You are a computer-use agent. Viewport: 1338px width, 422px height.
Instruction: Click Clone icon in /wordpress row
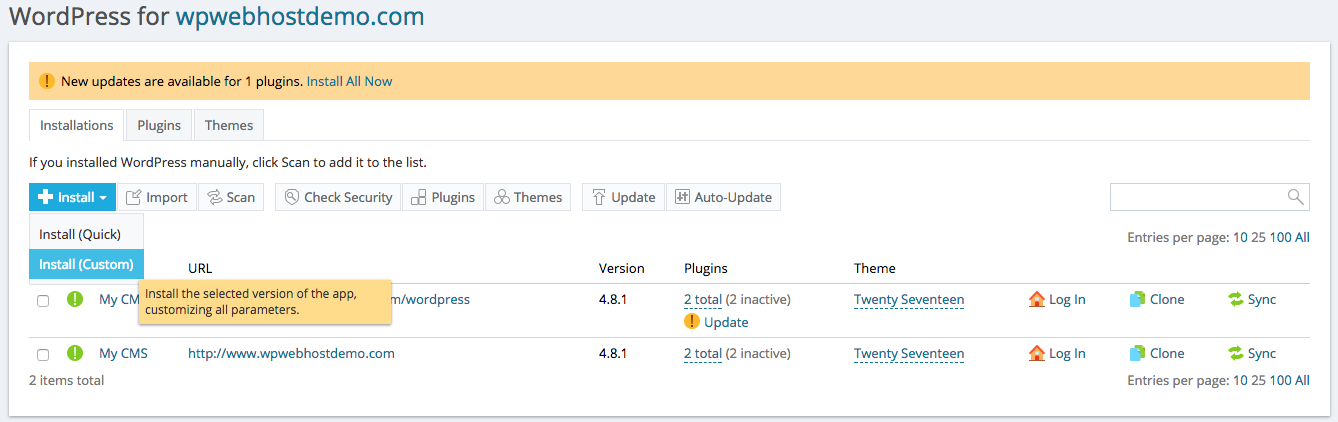tap(1137, 299)
